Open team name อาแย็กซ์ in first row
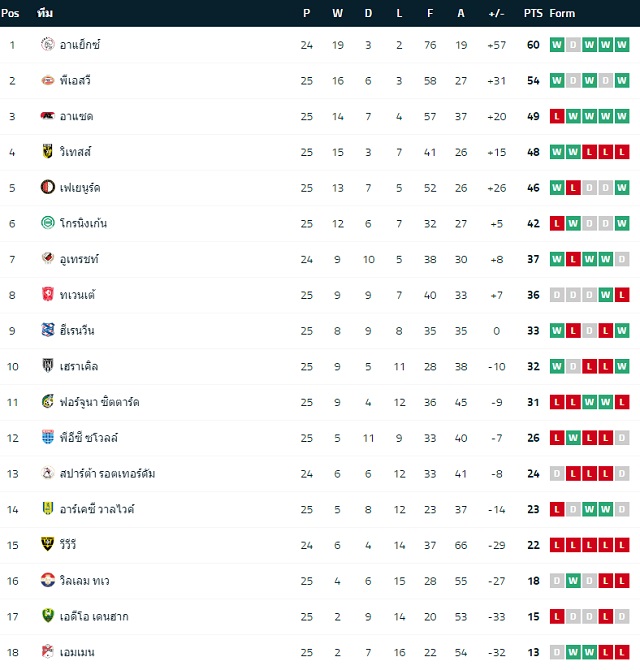Viewport: 640px width, 670px height. [x=80, y=45]
